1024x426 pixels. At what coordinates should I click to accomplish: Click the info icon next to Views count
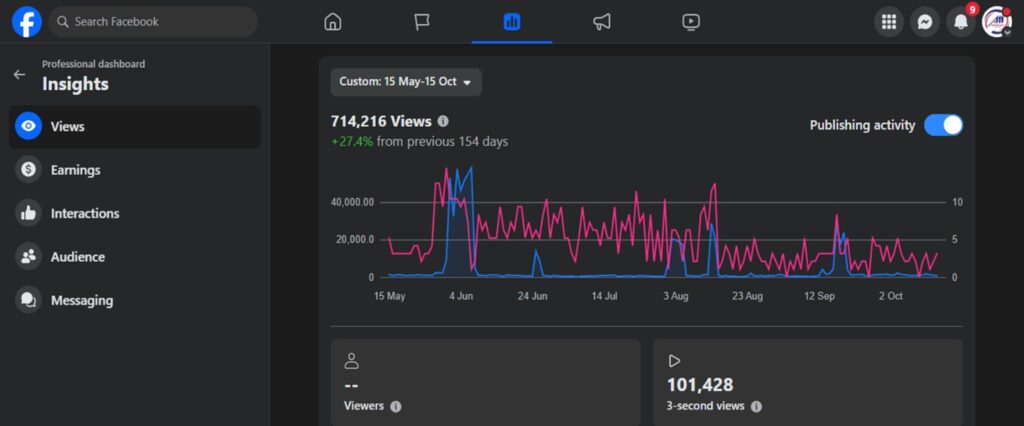click(443, 122)
